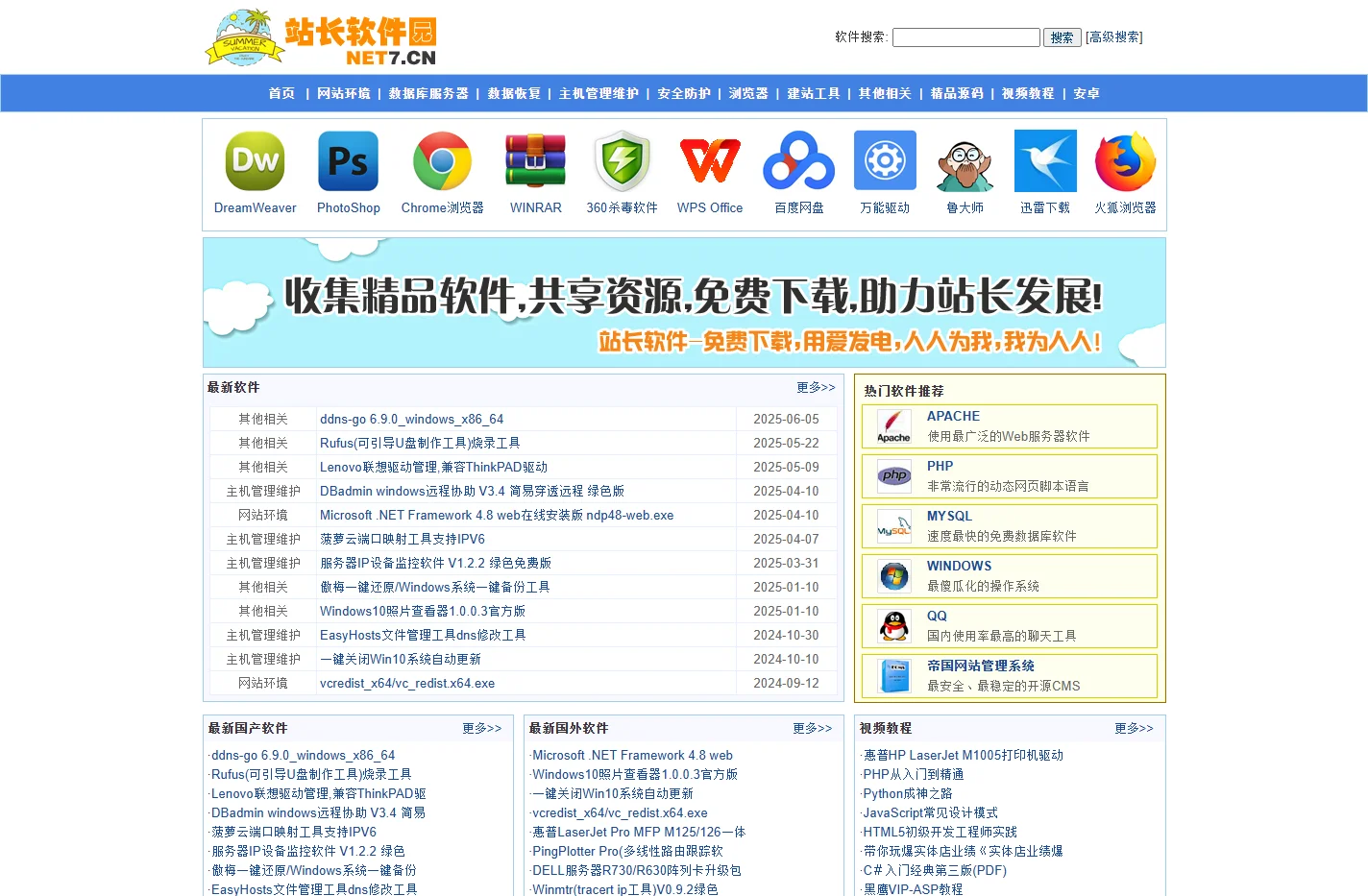Click 更多>> in the 最新软件 section
The image size is (1368, 896).
pyautogui.click(x=816, y=387)
